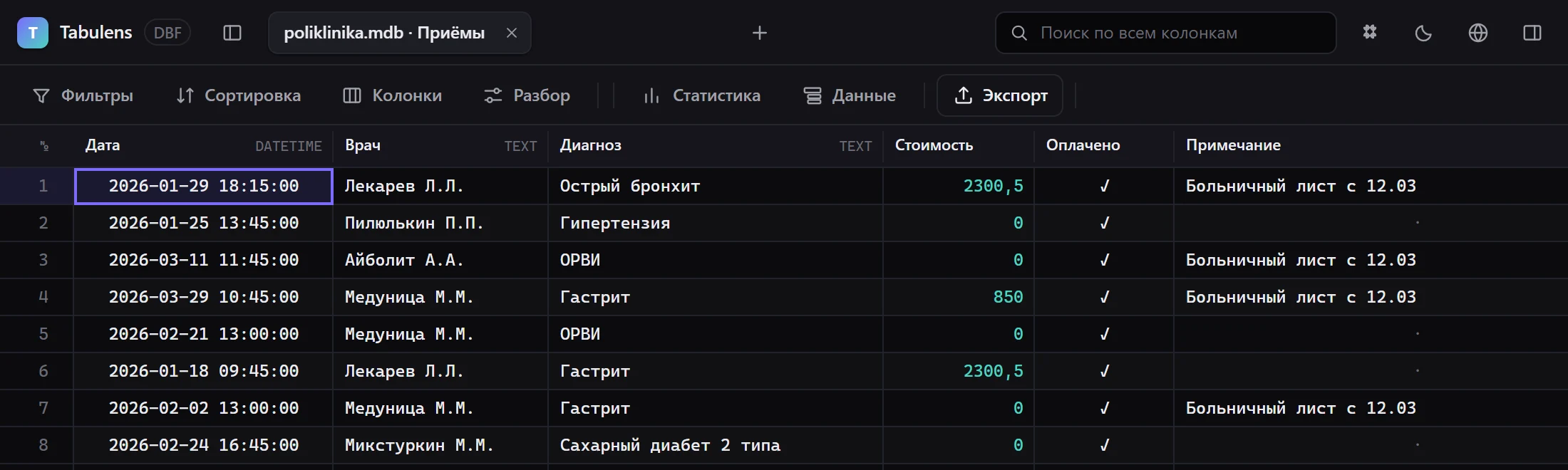Focus the Поиск по всем колонкам field
This screenshot has width=1568, height=470.
coord(1166,33)
